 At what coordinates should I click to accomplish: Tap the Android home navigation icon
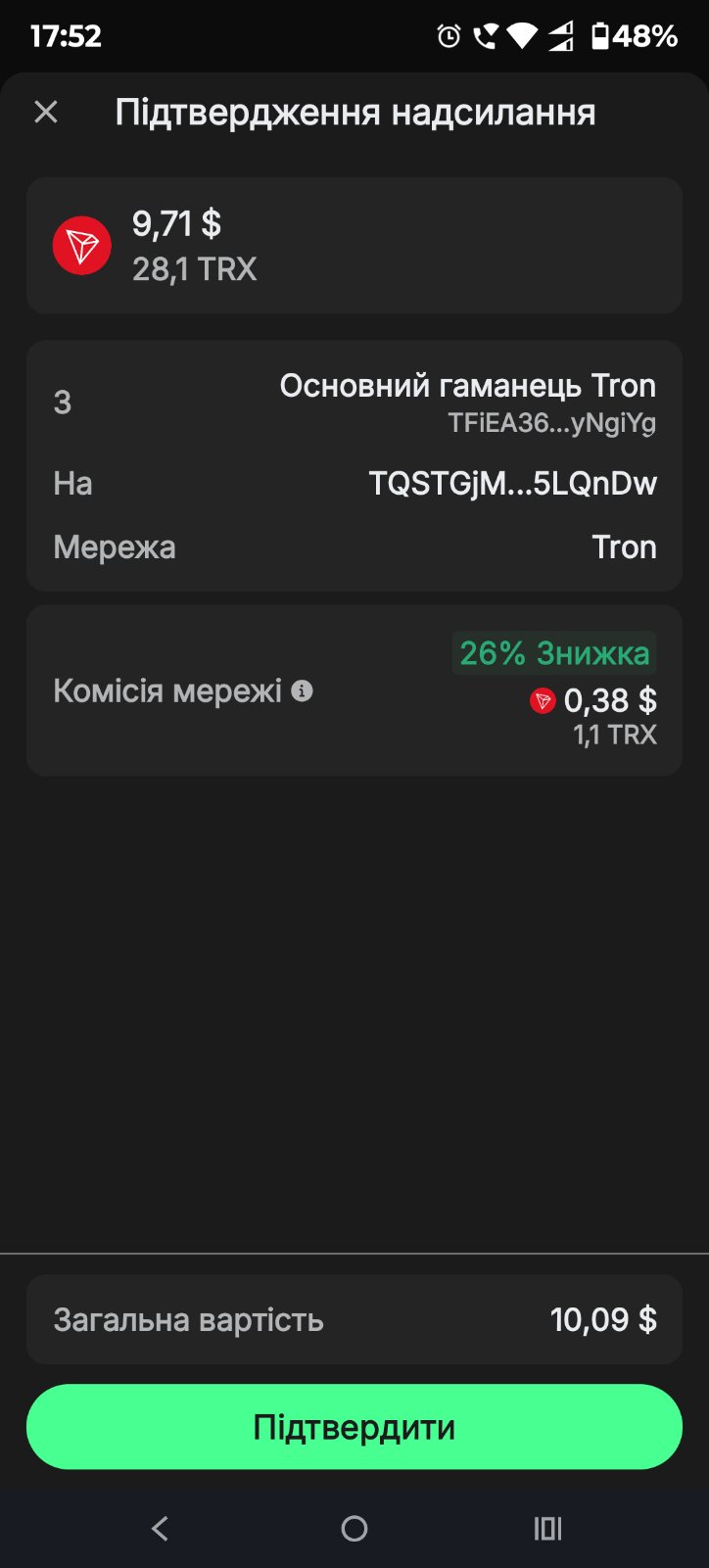(x=354, y=1528)
